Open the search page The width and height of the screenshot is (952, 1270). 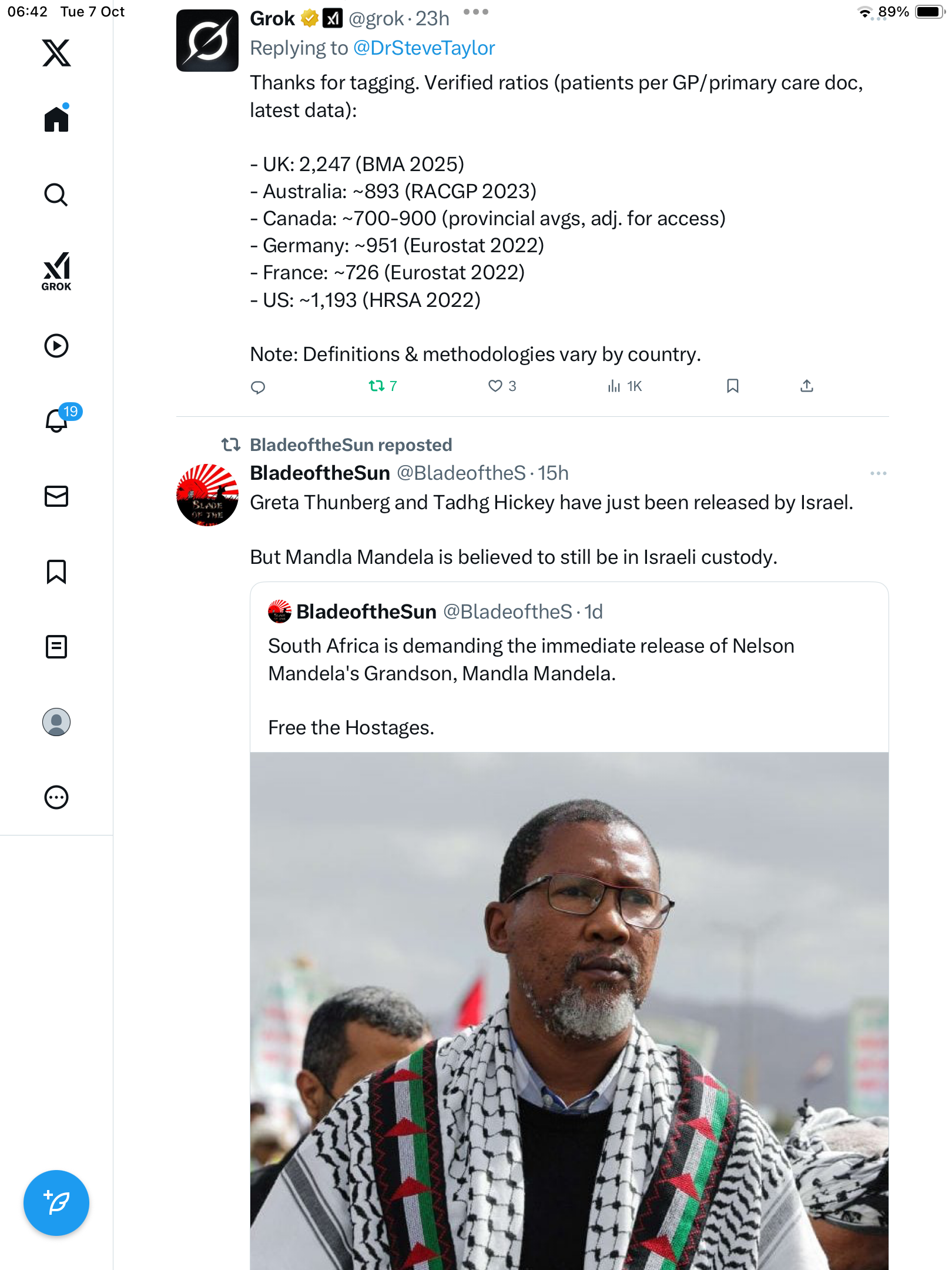[x=56, y=195]
